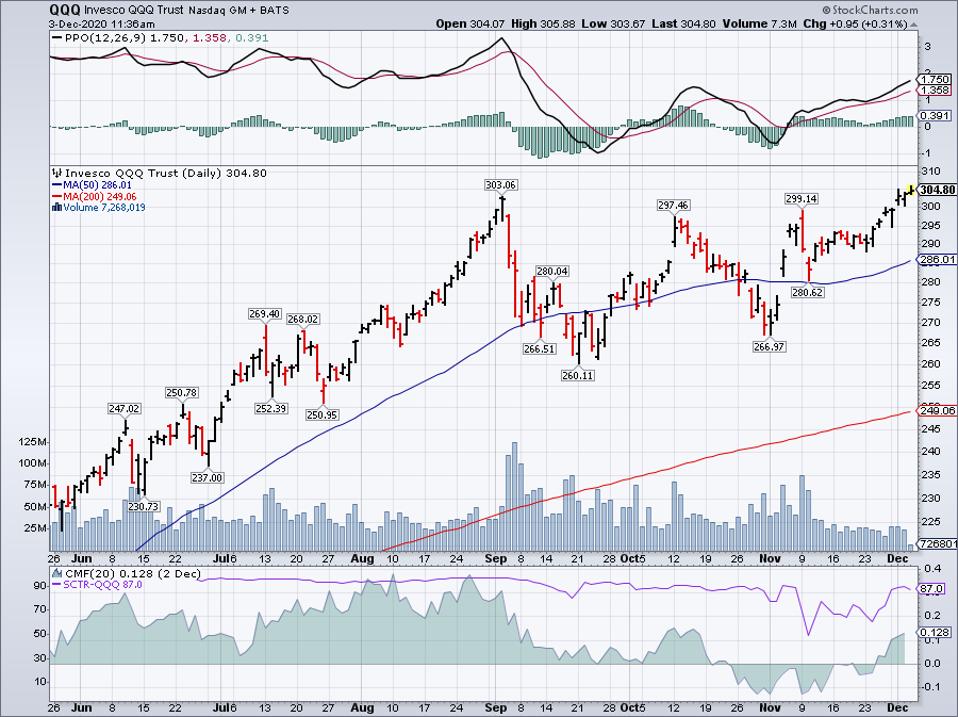958x717 pixels.
Task: Click the 25M volume axis label
Action: coord(37,528)
